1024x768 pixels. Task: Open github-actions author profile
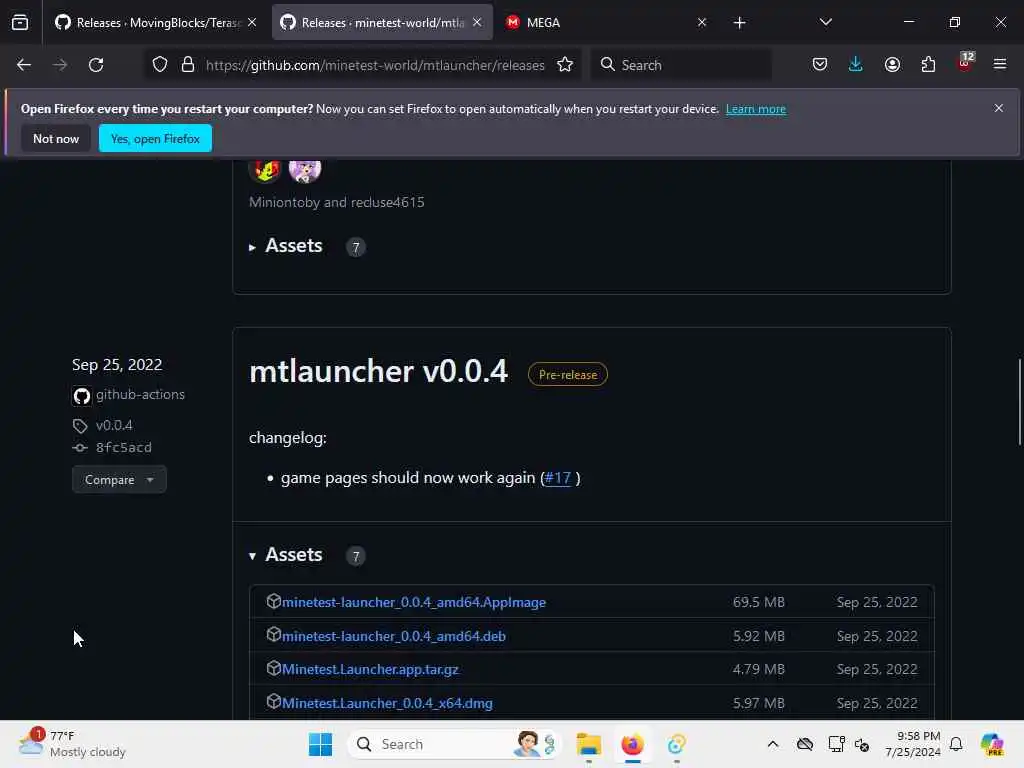[140, 394]
